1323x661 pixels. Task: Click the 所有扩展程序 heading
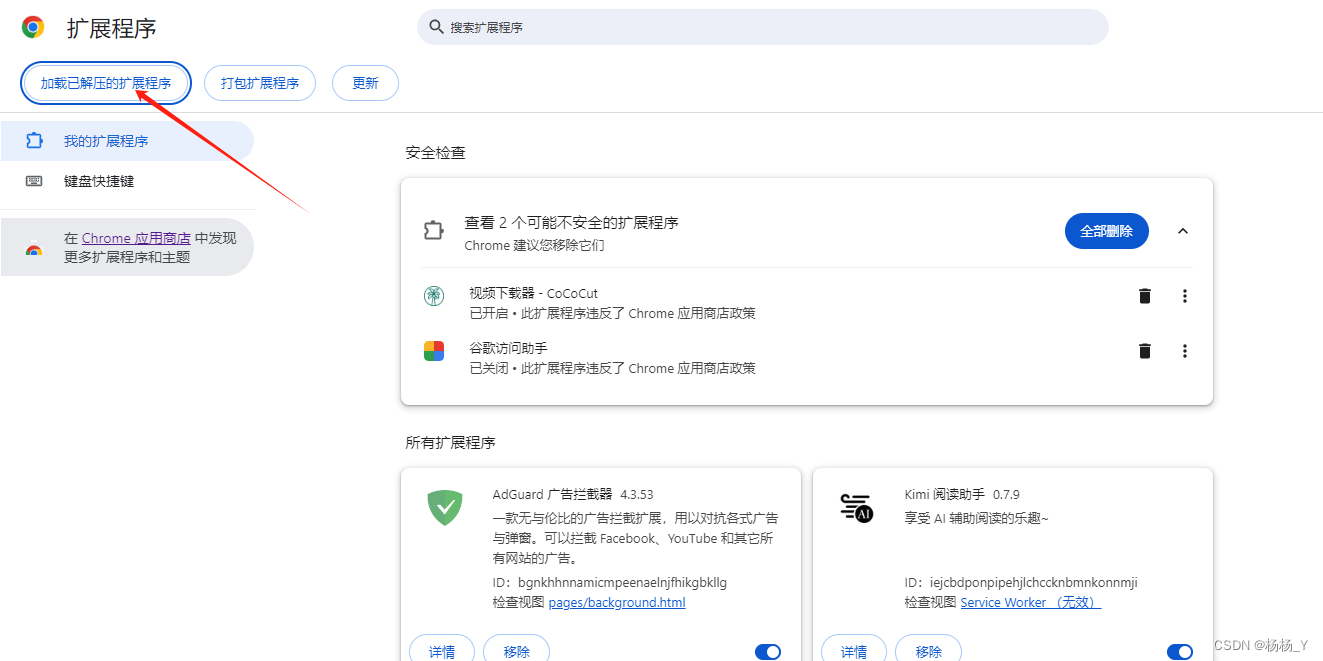click(x=450, y=442)
